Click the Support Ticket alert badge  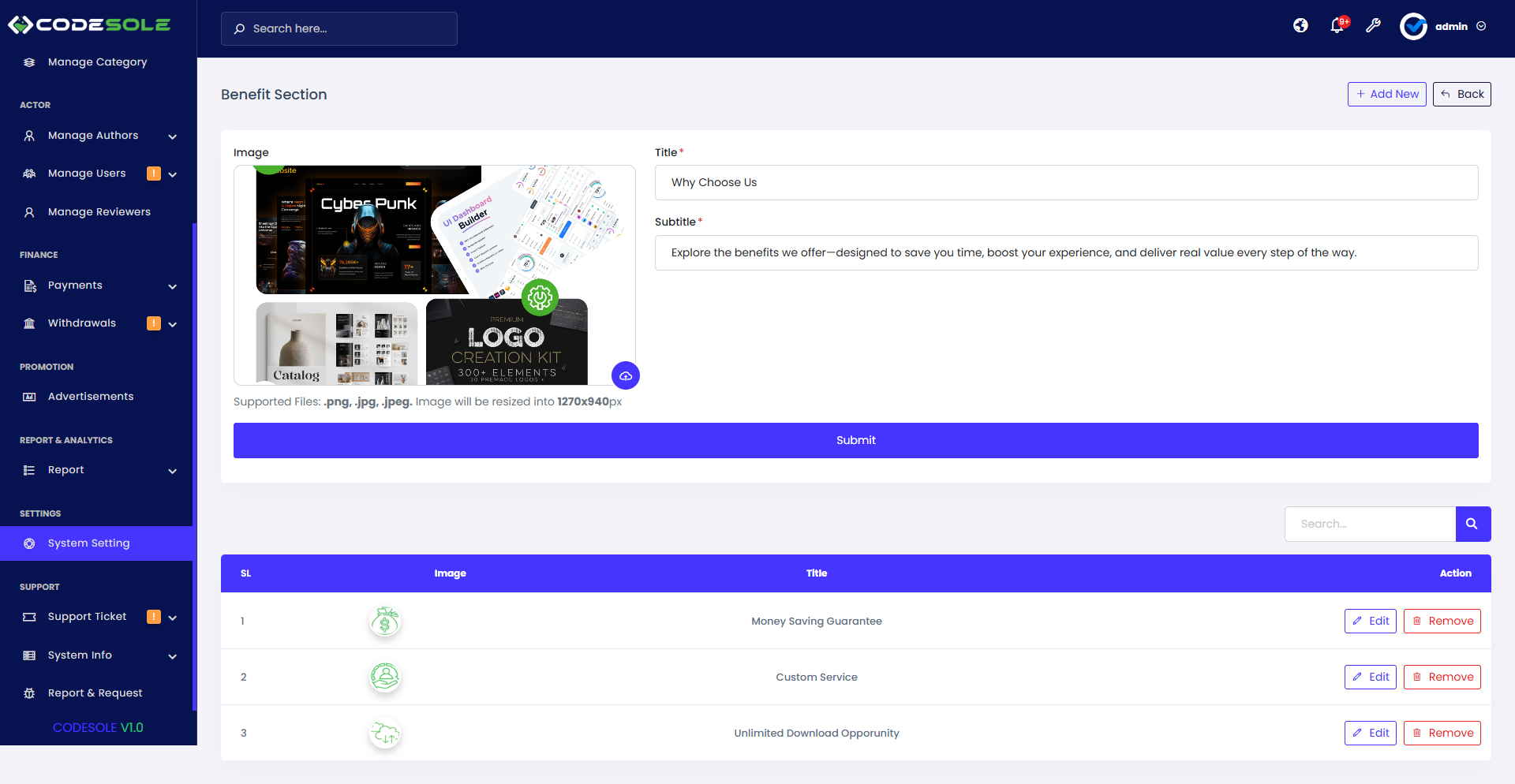(154, 617)
